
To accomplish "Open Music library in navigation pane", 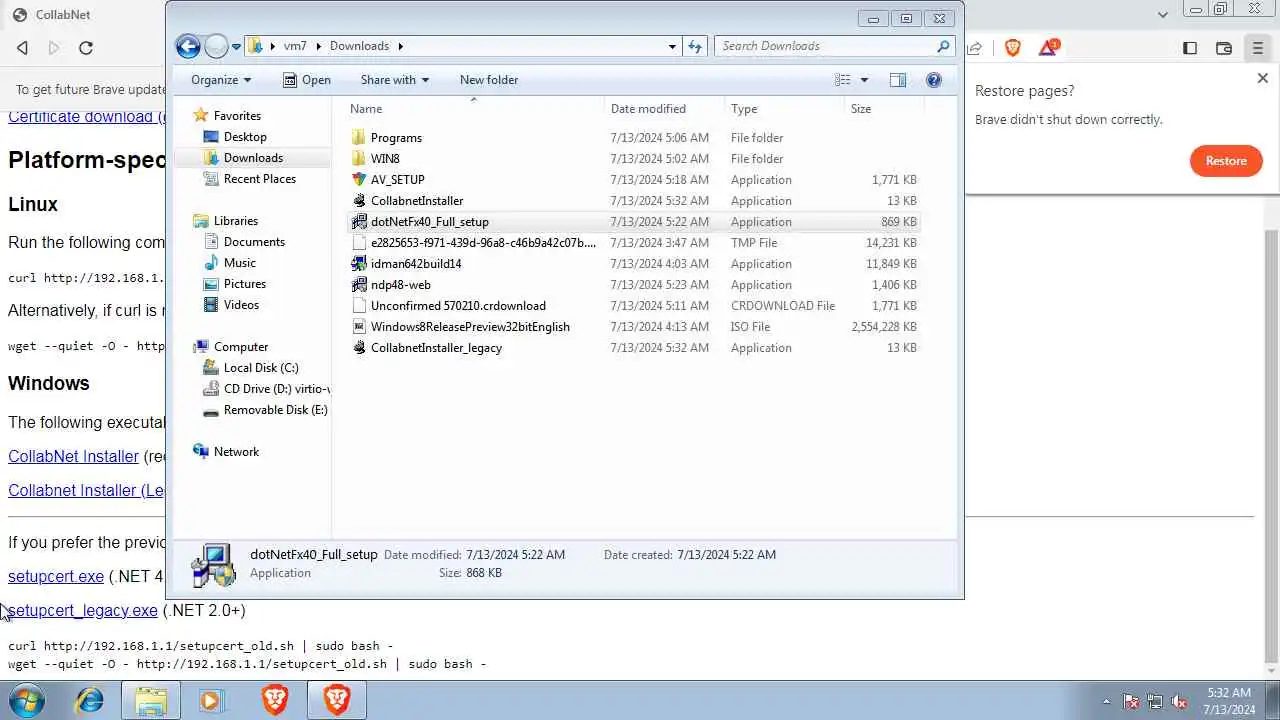I will [240, 263].
